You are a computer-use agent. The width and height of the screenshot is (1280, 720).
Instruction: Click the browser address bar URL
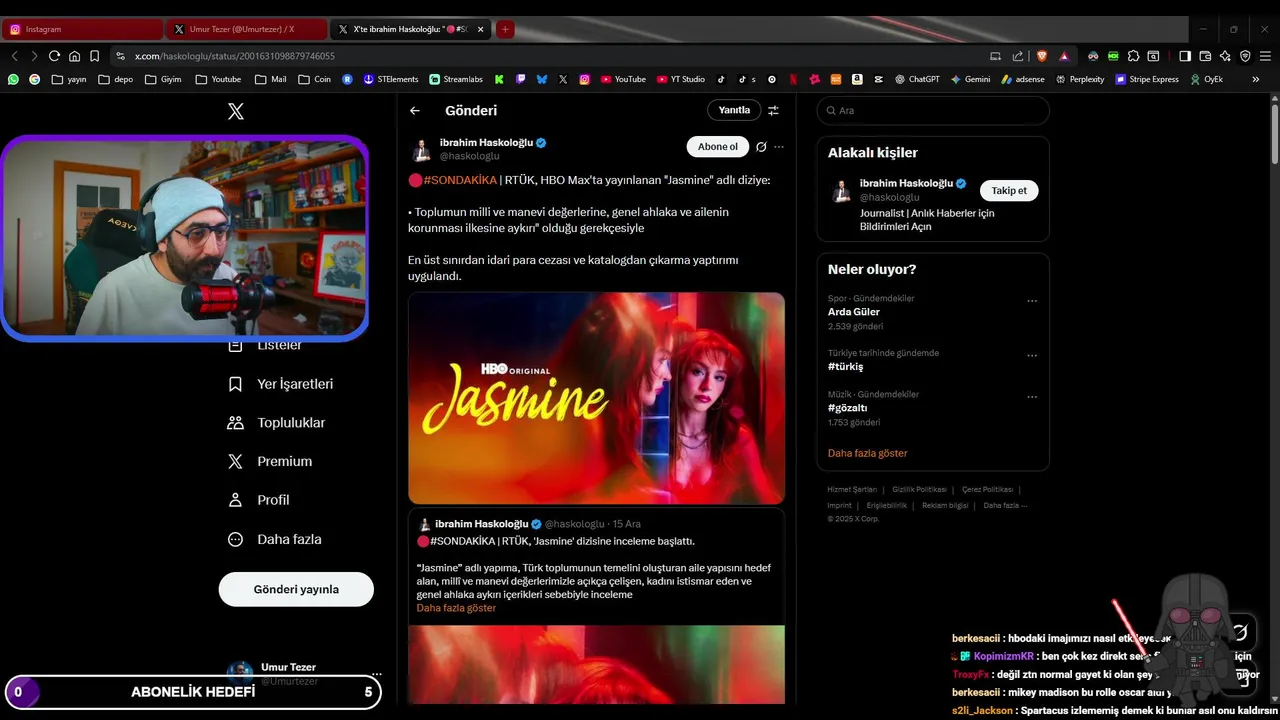234,56
